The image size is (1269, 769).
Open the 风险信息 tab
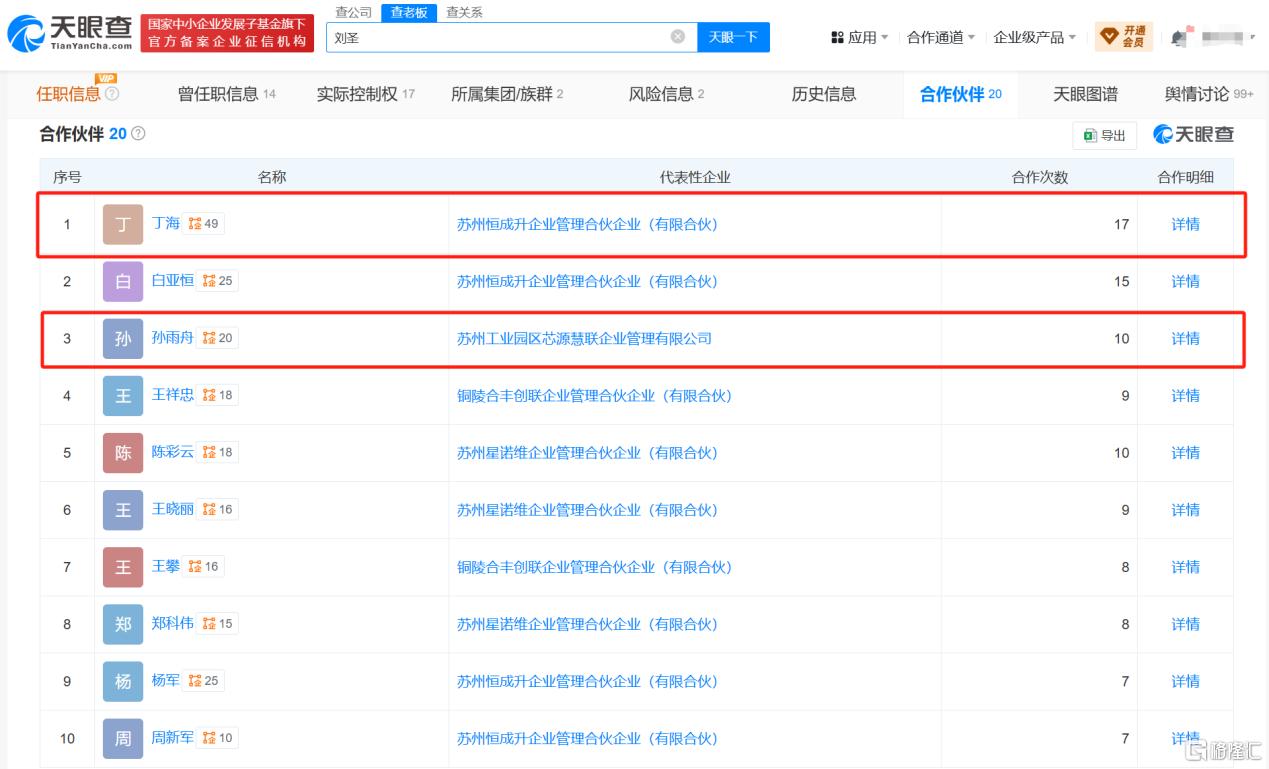point(666,94)
